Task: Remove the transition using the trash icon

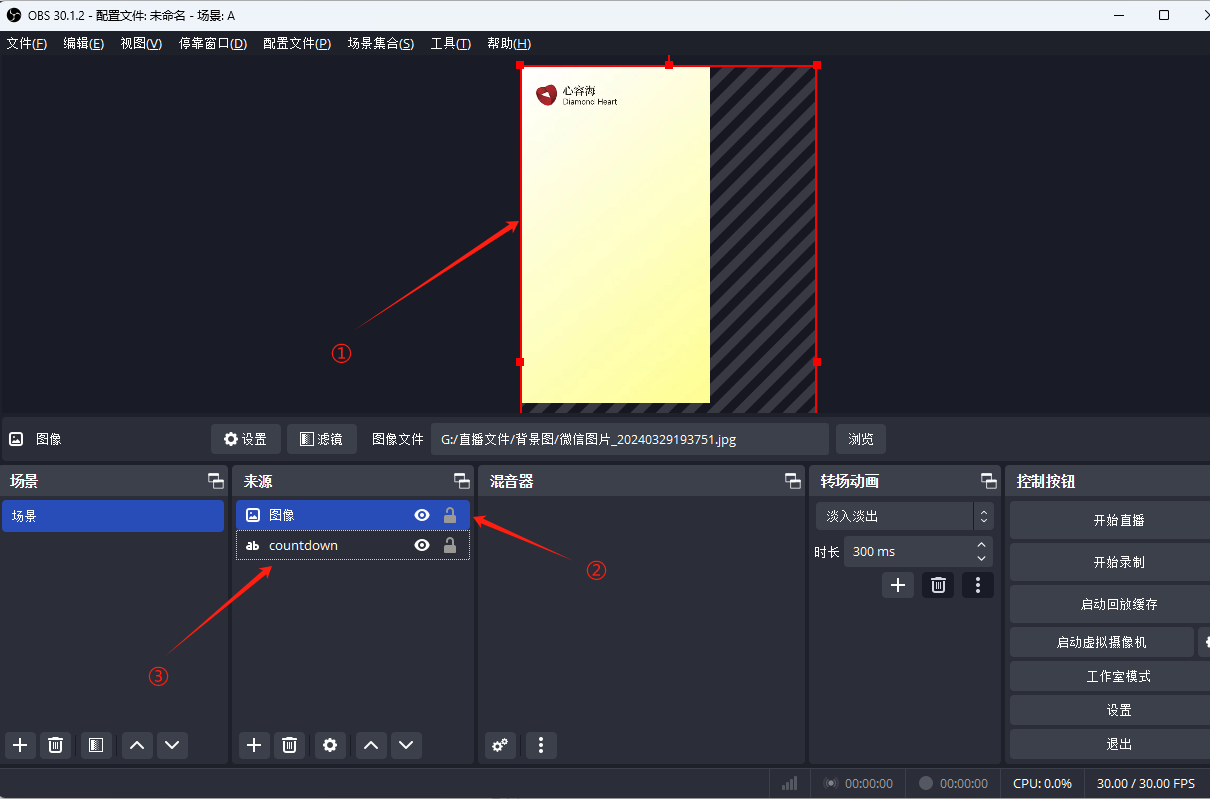Action: tap(938, 585)
